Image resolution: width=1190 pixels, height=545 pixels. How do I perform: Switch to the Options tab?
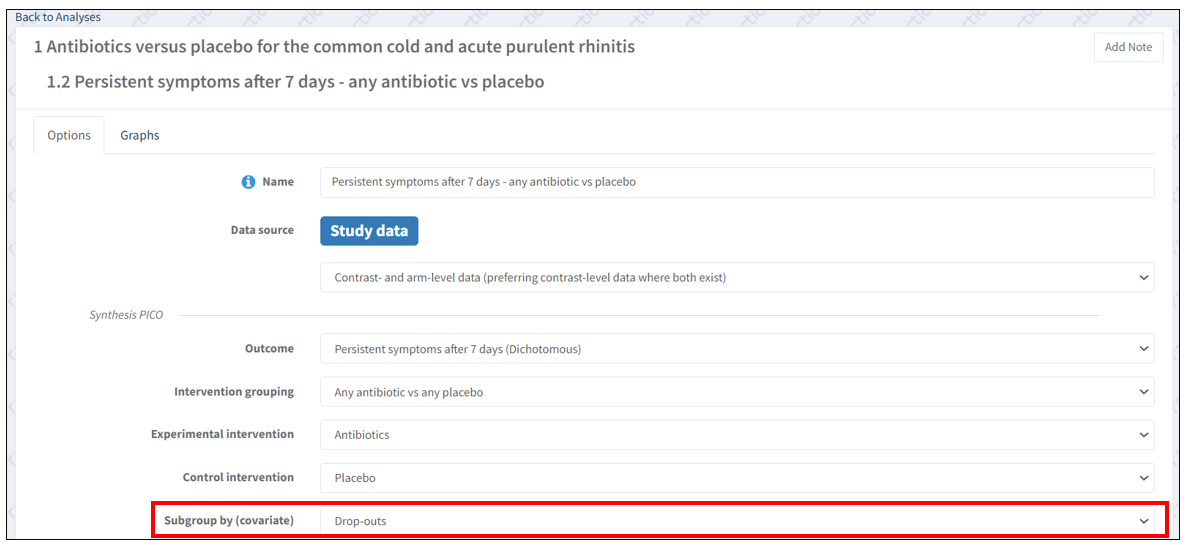pyautogui.click(x=69, y=135)
